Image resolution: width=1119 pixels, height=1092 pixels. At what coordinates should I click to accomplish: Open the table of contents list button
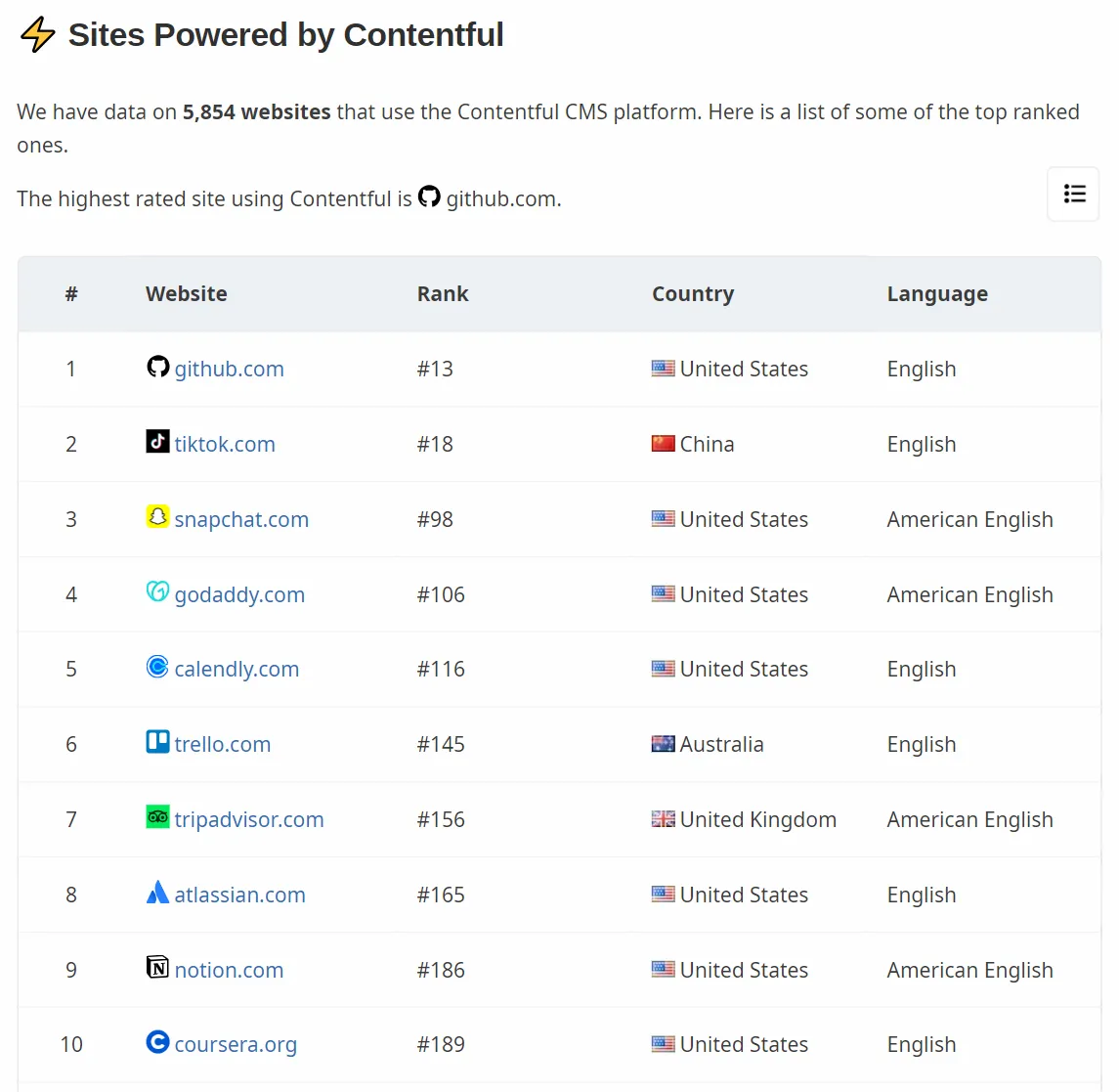(x=1073, y=195)
